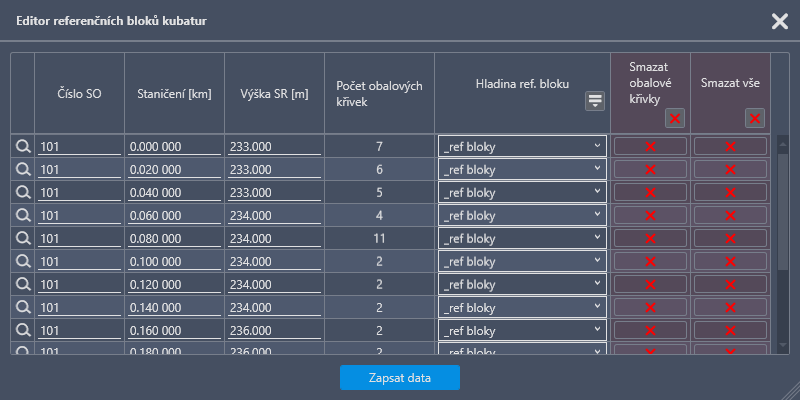The width and height of the screenshot is (800, 400).
Task: Click red X under Smazat vše header
Action: (x=755, y=119)
